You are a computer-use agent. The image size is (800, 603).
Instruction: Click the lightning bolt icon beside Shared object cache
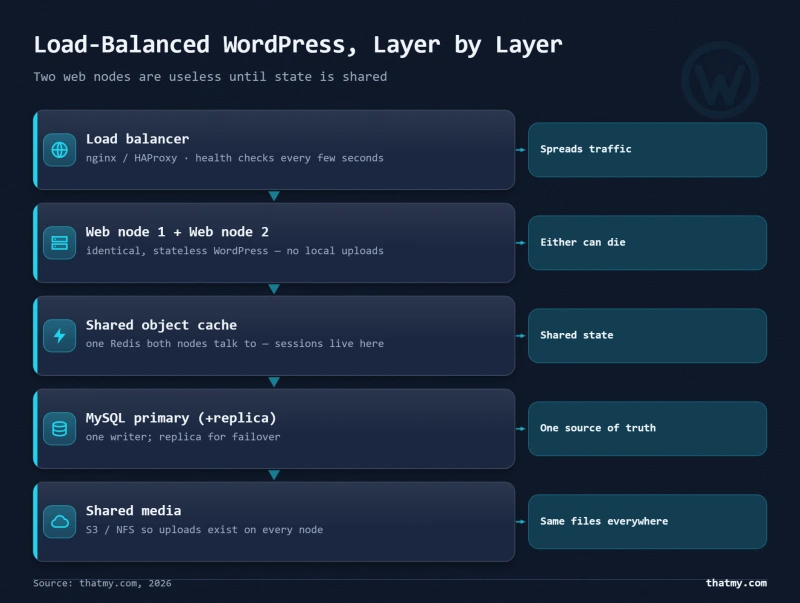coord(60,336)
